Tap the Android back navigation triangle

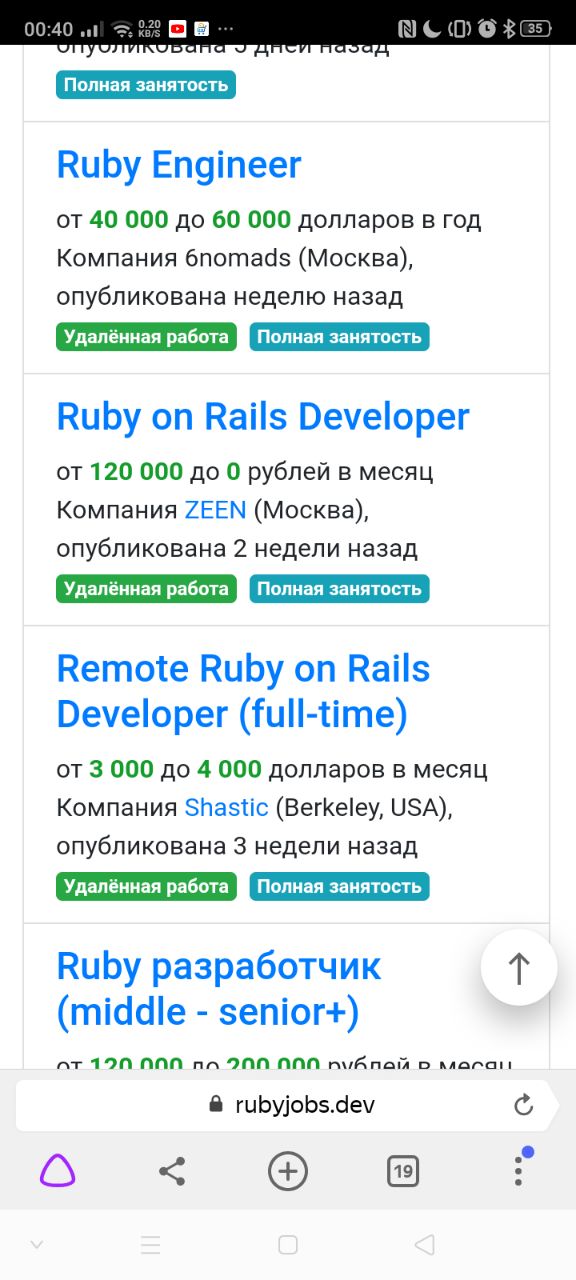425,1245
